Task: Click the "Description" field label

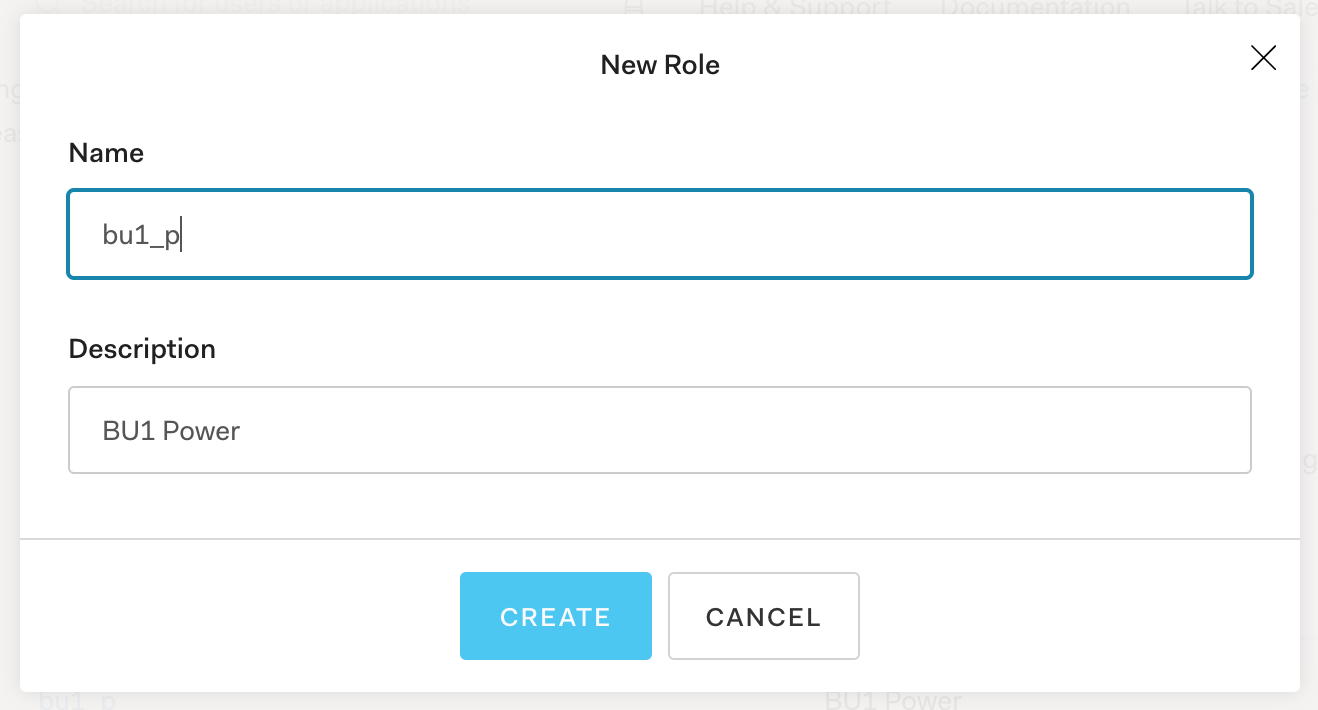Action: pos(142,349)
